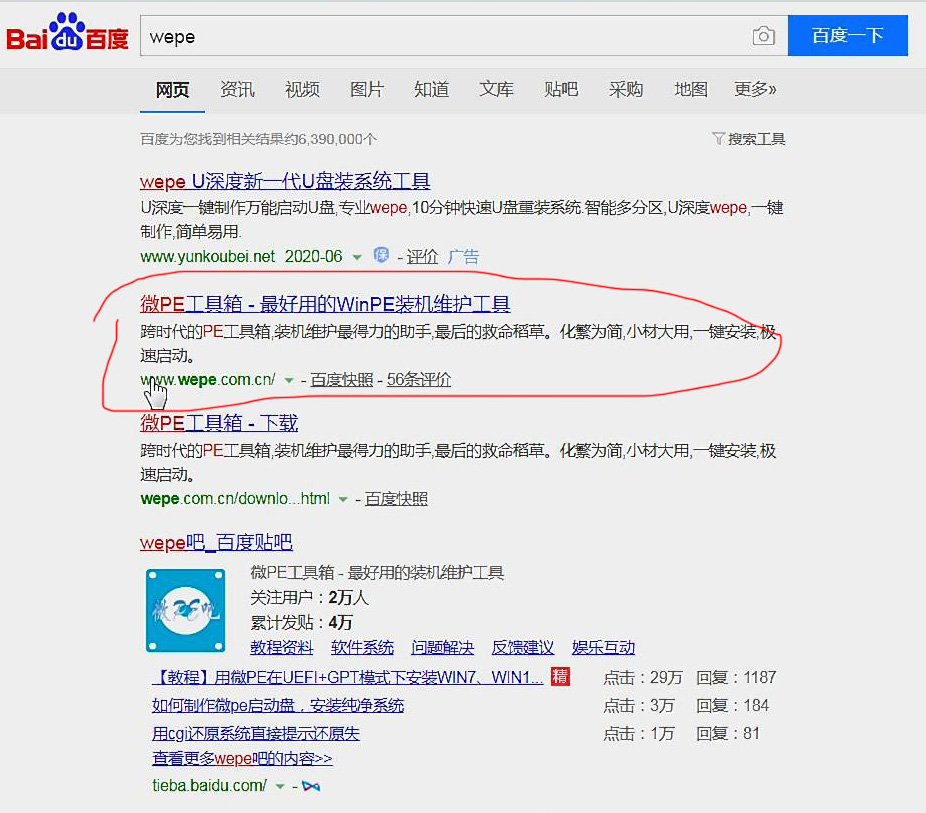Screen dimensions: 926x813
Task: Click the blue 保 protection badge beside yunkoubei.net
Action: click(381, 256)
